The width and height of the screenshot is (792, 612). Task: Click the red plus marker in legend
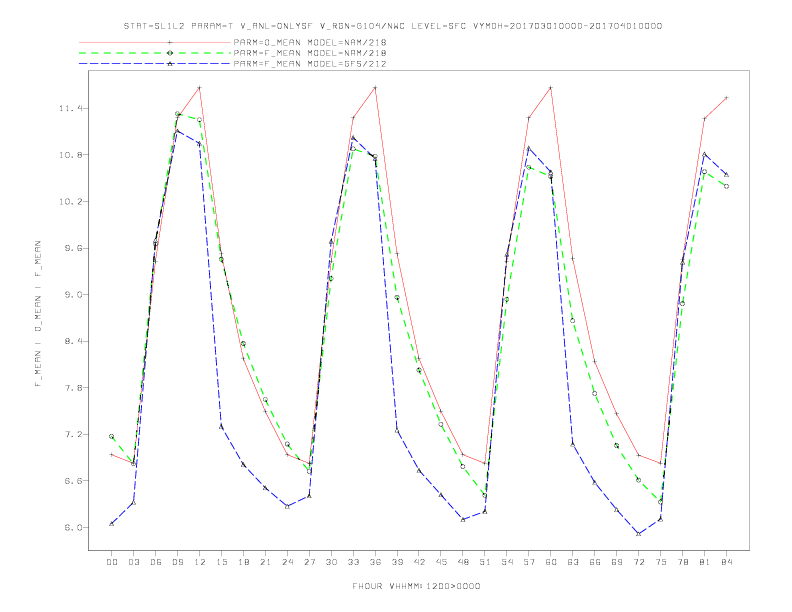pos(170,42)
